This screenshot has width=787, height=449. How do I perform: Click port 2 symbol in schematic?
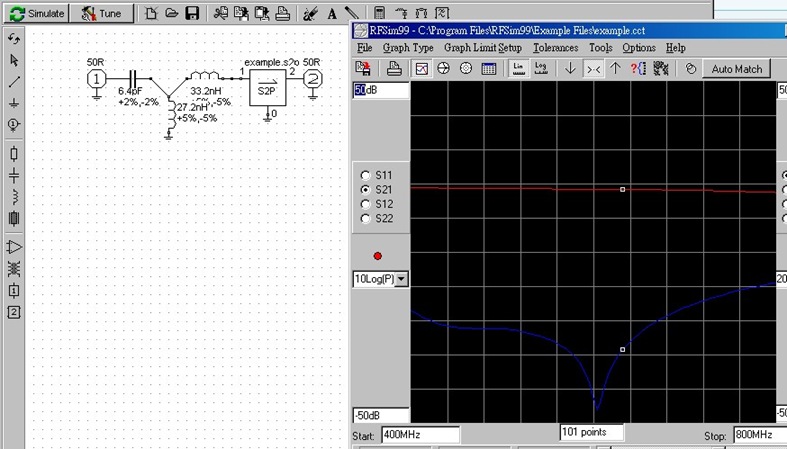pos(313,79)
